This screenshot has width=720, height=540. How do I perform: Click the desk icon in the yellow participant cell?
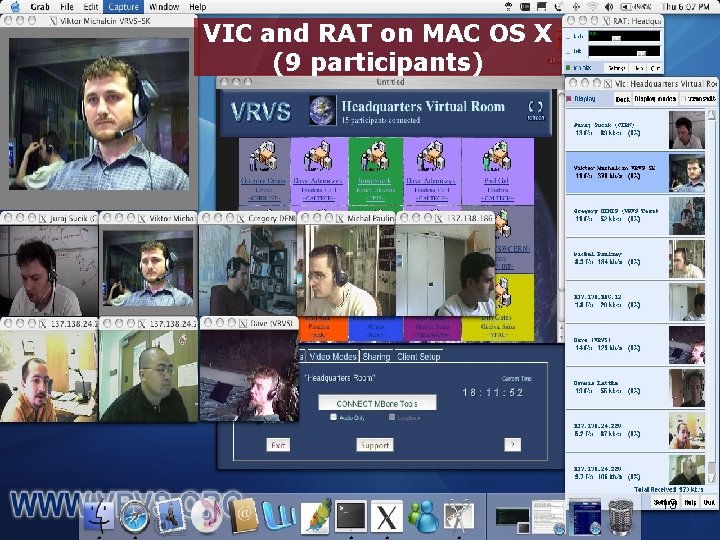tap(503, 293)
